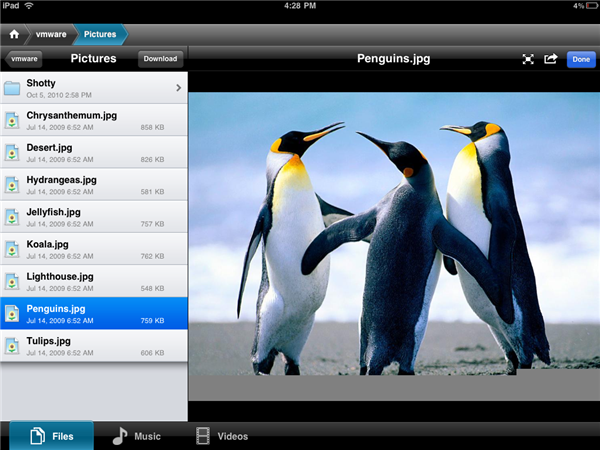The image size is (600, 450).
Task: Switch to the Music tab
Action: 136,436
